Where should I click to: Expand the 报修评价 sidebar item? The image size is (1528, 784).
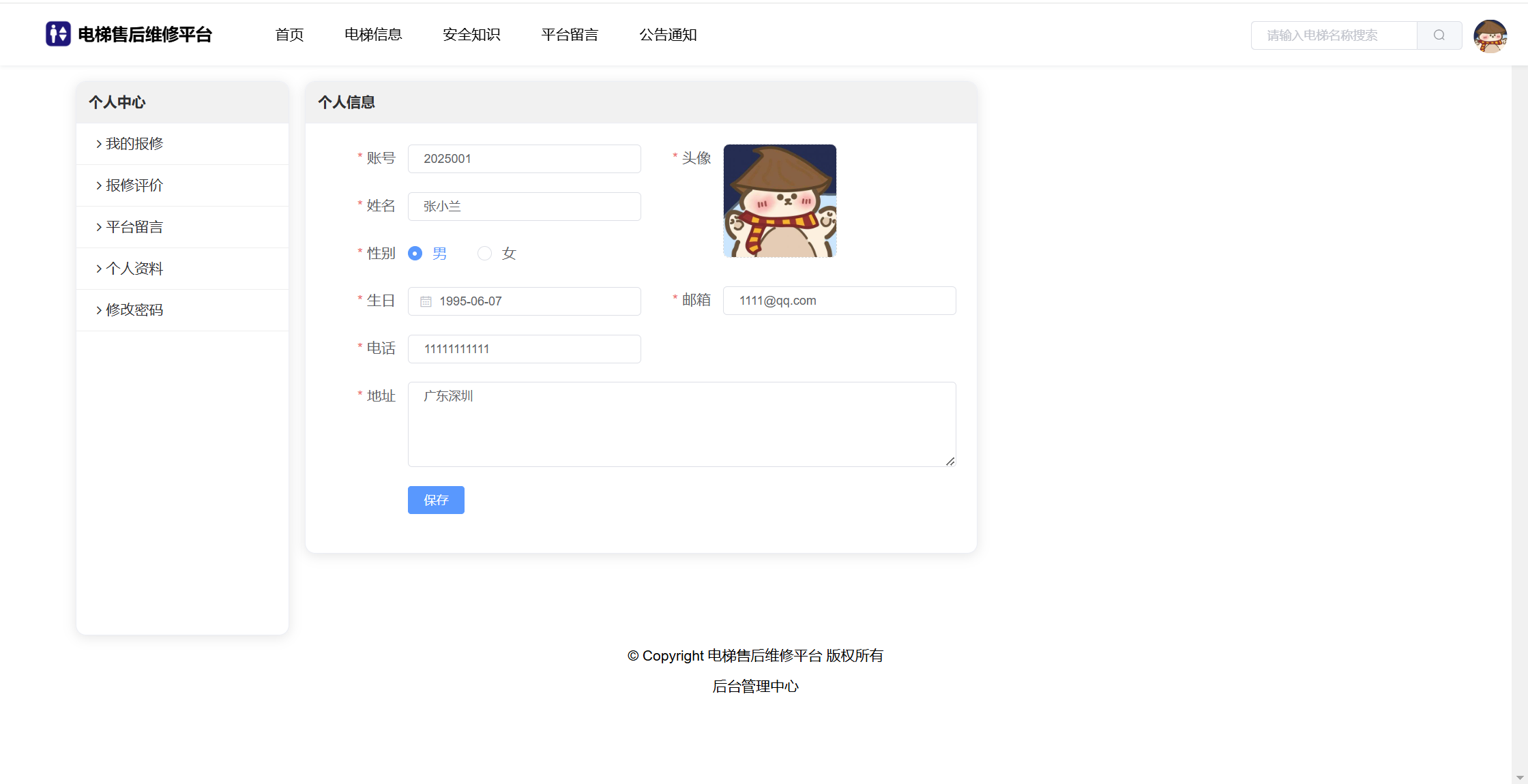click(x=134, y=185)
